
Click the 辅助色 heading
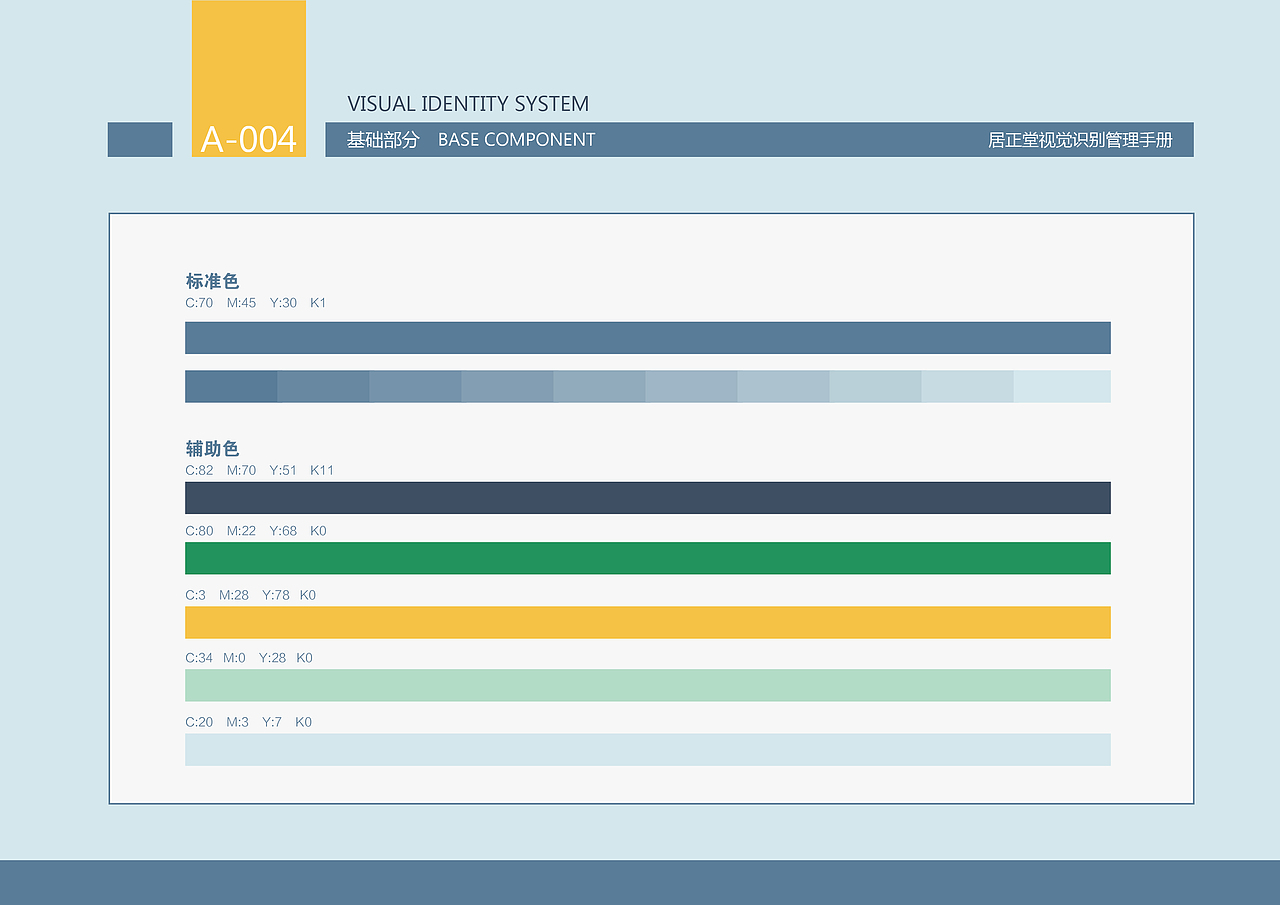[x=212, y=449]
